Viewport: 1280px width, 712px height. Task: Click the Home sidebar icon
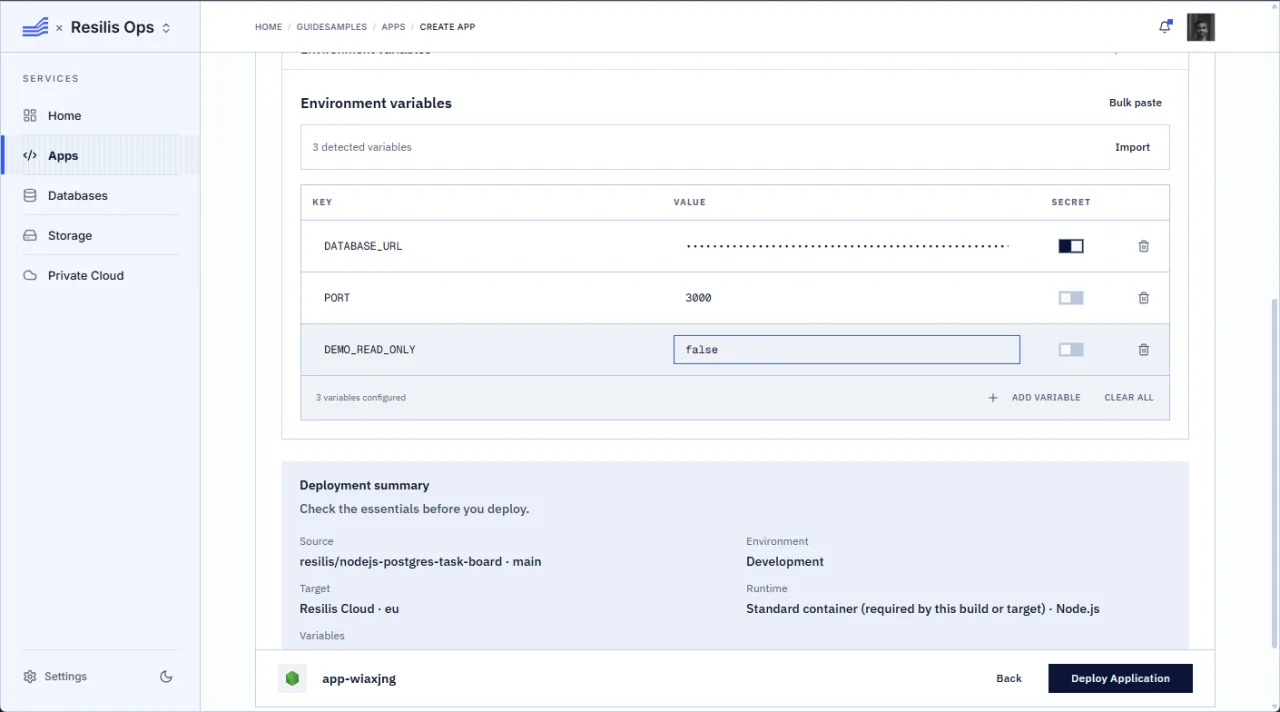tap(30, 116)
